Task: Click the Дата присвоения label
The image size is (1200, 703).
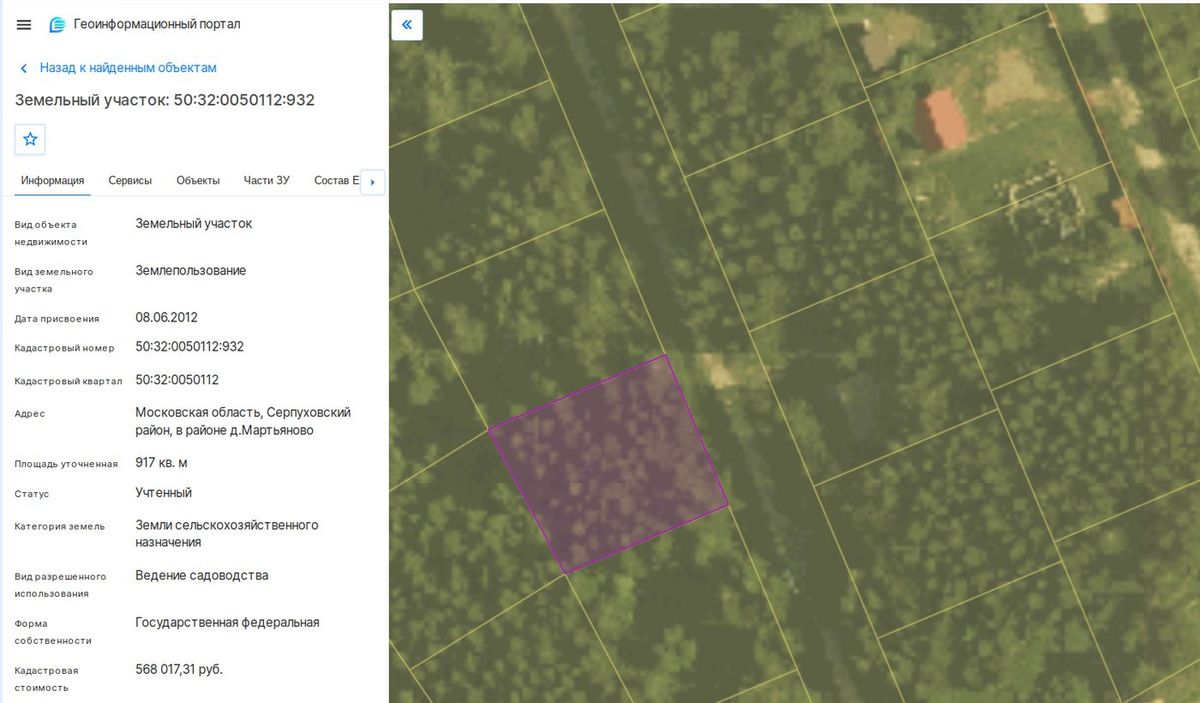Action: coord(57,319)
